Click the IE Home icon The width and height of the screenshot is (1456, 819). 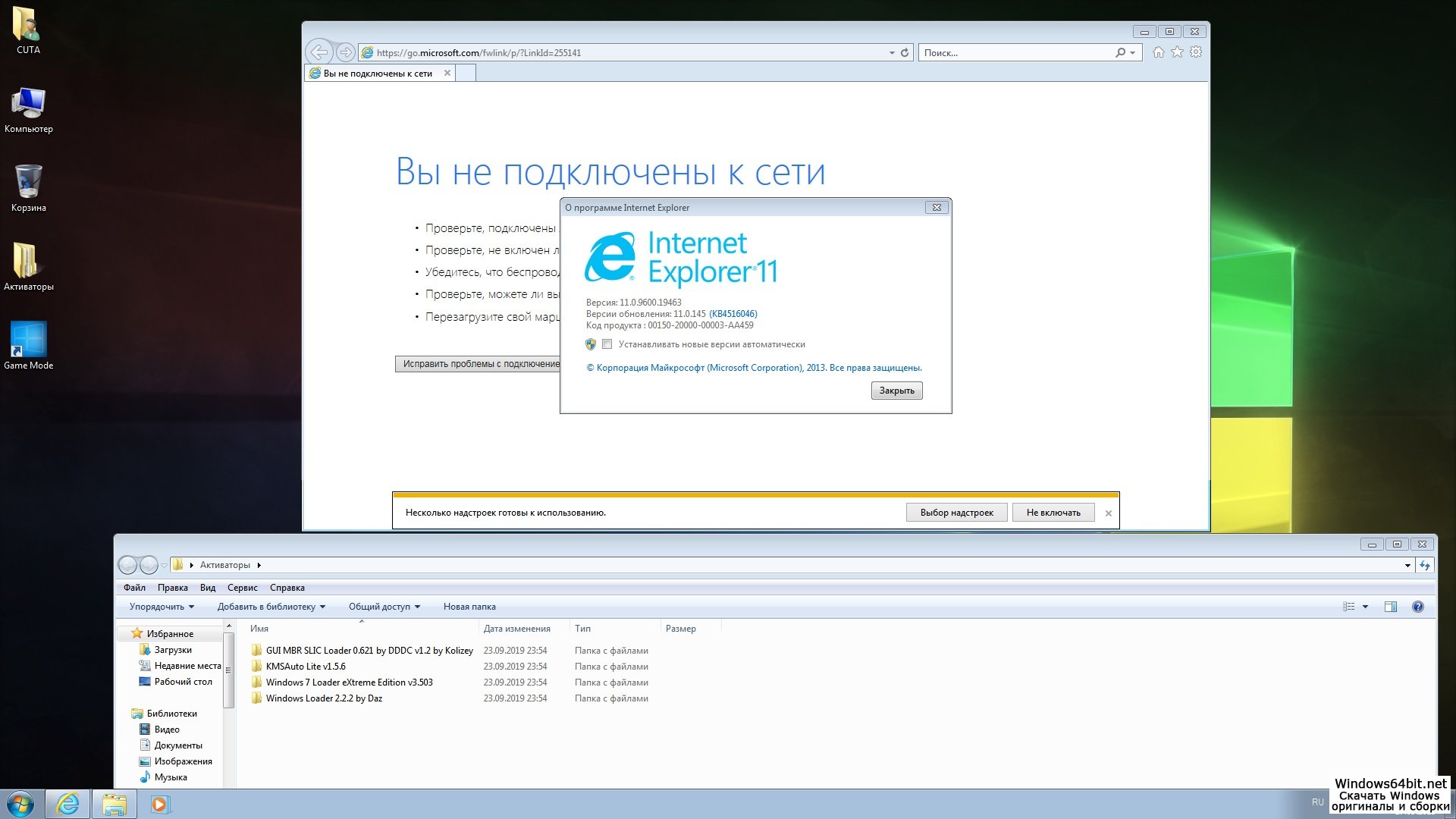[1158, 52]
